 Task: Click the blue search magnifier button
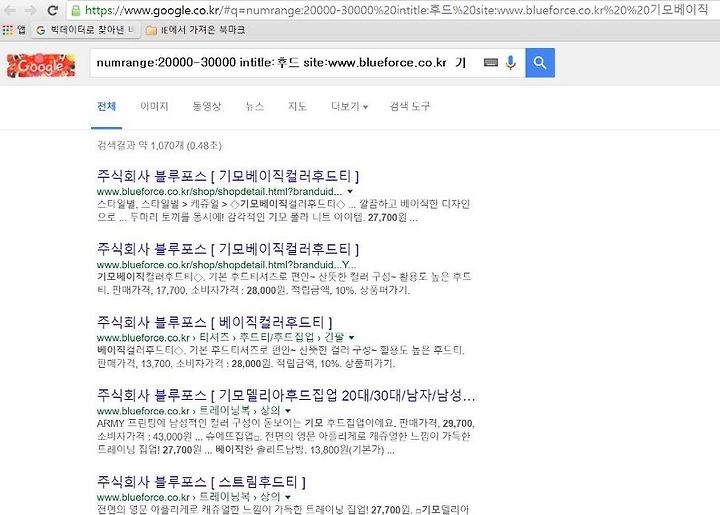[x=540, y=62]
